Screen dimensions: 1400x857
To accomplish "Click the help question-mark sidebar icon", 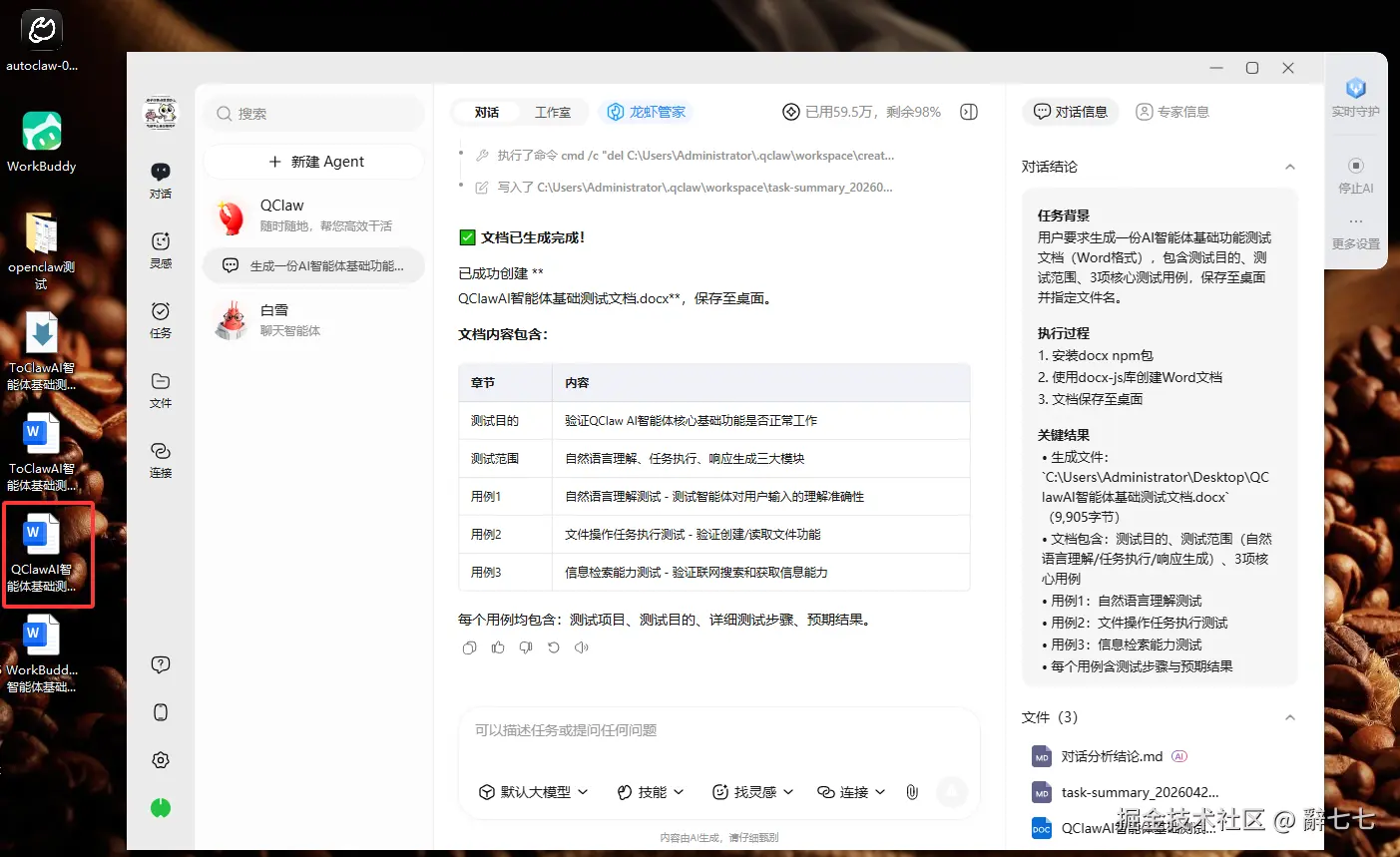I will point(161,664).
